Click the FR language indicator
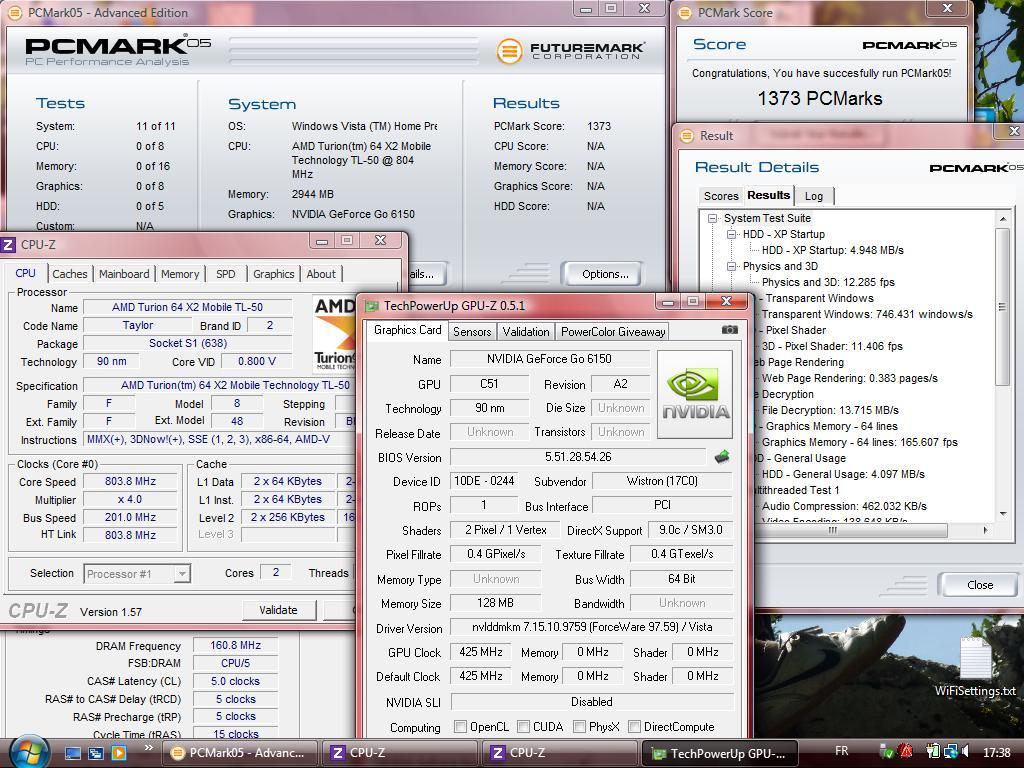 pyautogui.click(x=842, y=751)
